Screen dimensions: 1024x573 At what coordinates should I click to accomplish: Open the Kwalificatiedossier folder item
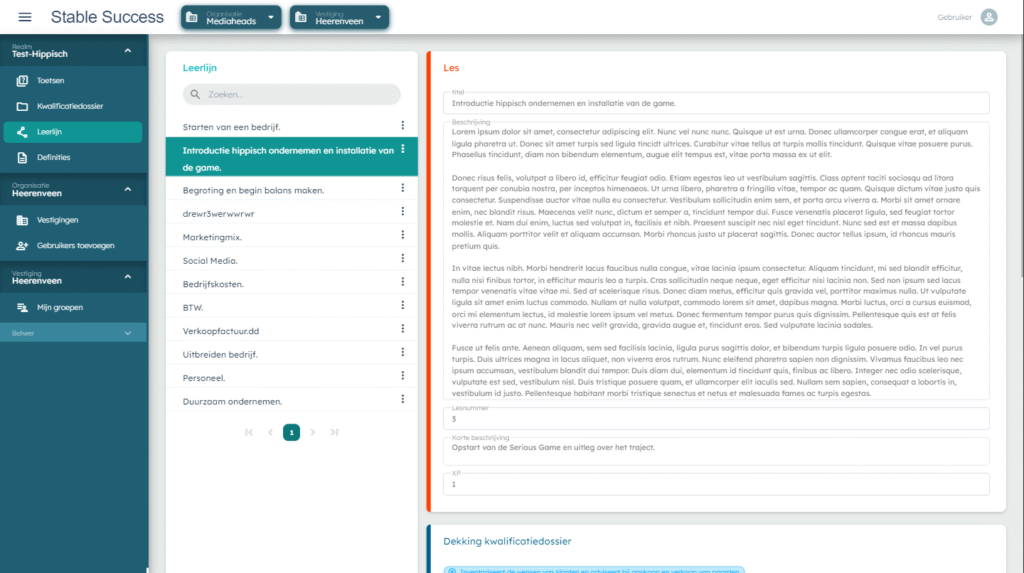click(x=70, y=106)
